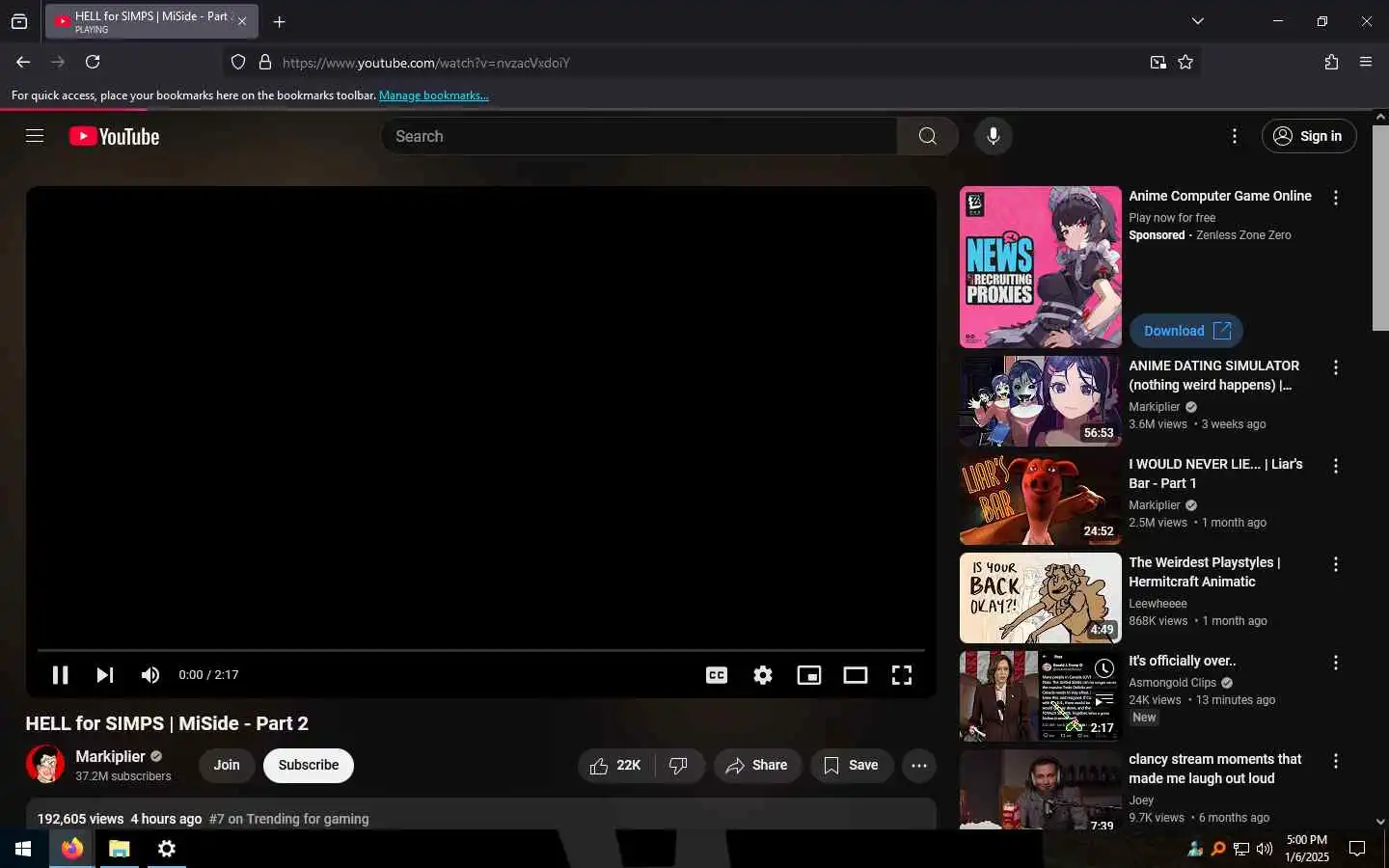Screen dimensions: 1389x868
Task: Start voice search with the microphone
Action: [993, 136]
